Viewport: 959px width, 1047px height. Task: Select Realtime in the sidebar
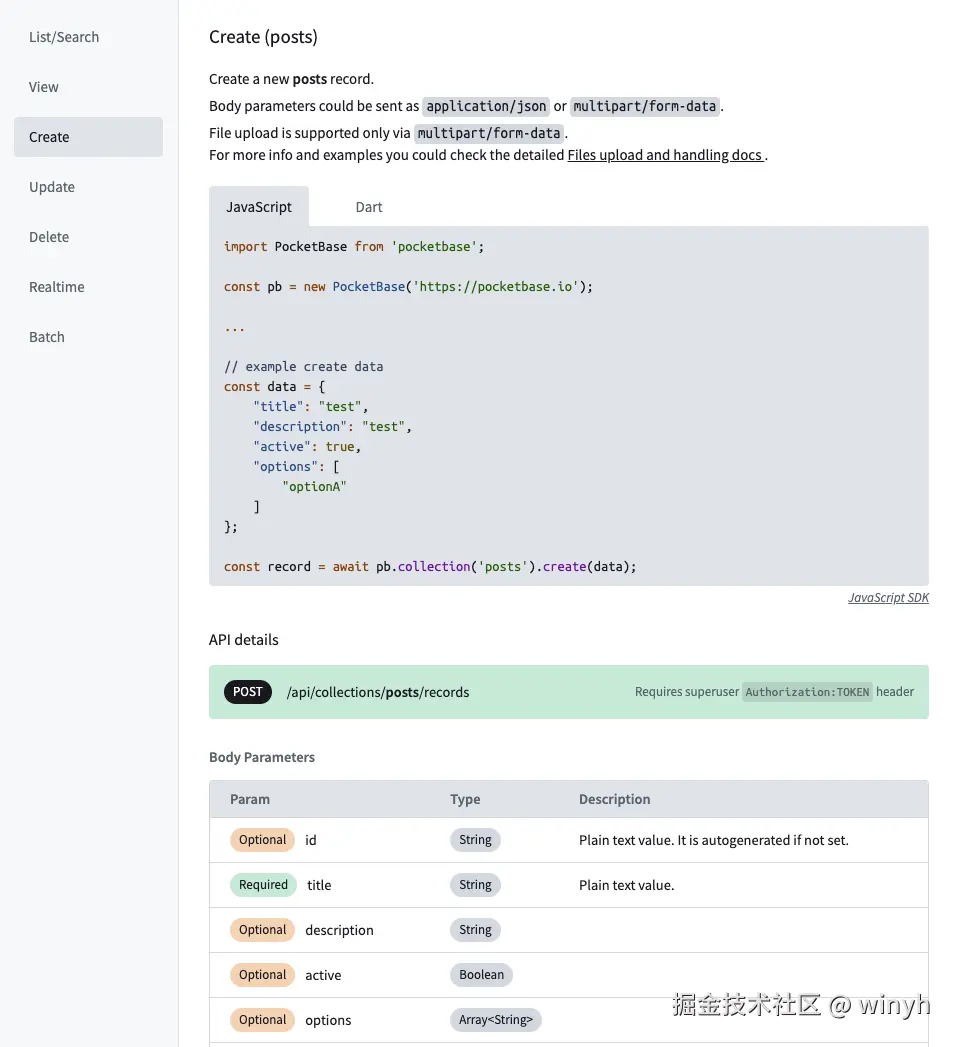[x=57, y=287]
